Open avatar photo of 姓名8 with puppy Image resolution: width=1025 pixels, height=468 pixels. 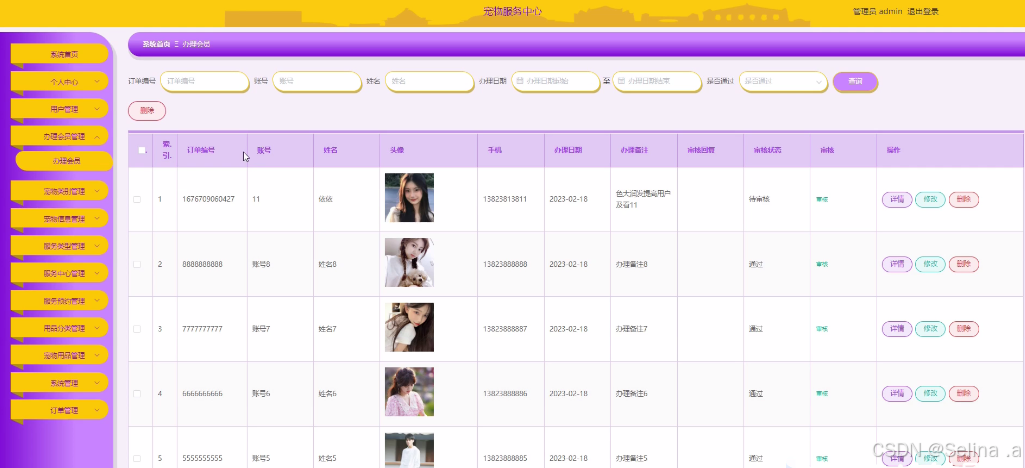pyautogui.click(x=409, y=263)
